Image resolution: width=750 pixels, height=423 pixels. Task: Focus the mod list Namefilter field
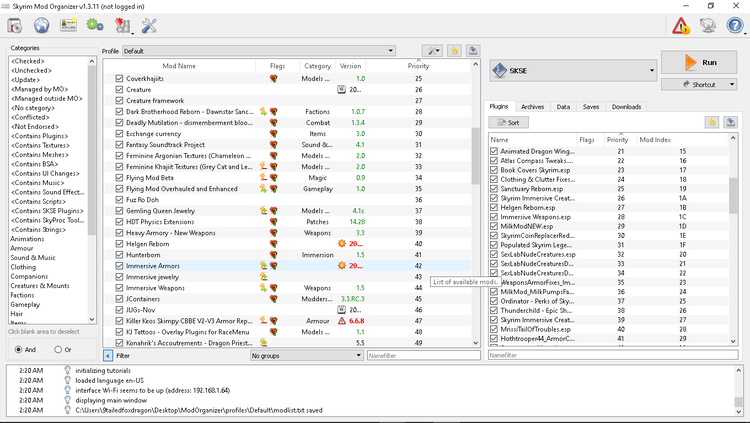tap(424, 356)
